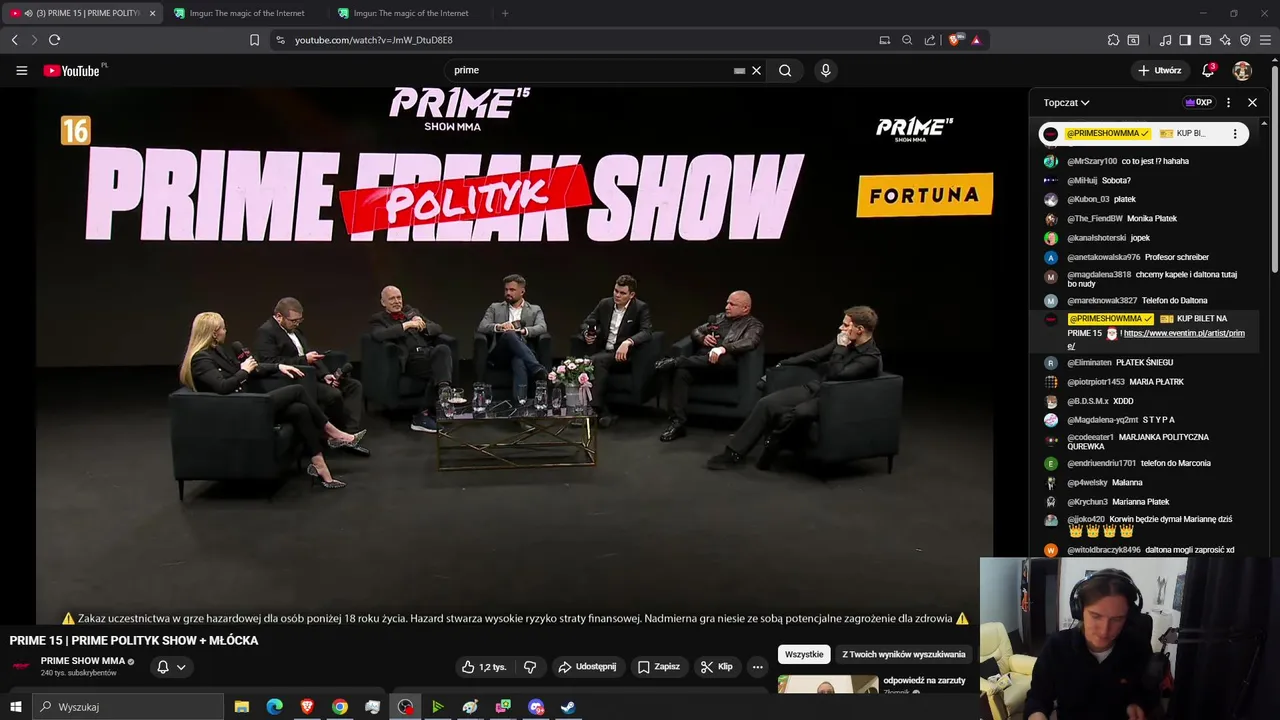
Task: Start voice search with the microphone icon
Action: coord(825,70)
